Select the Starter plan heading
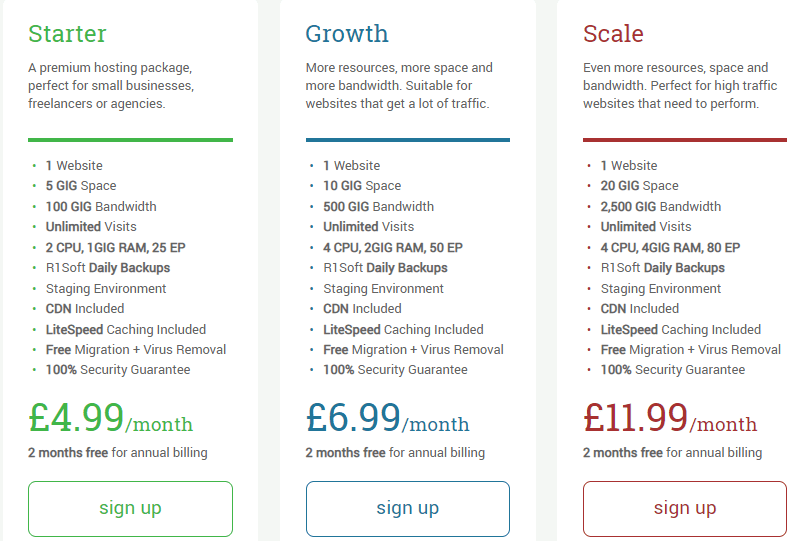810x541 pixels. (67, 34)
